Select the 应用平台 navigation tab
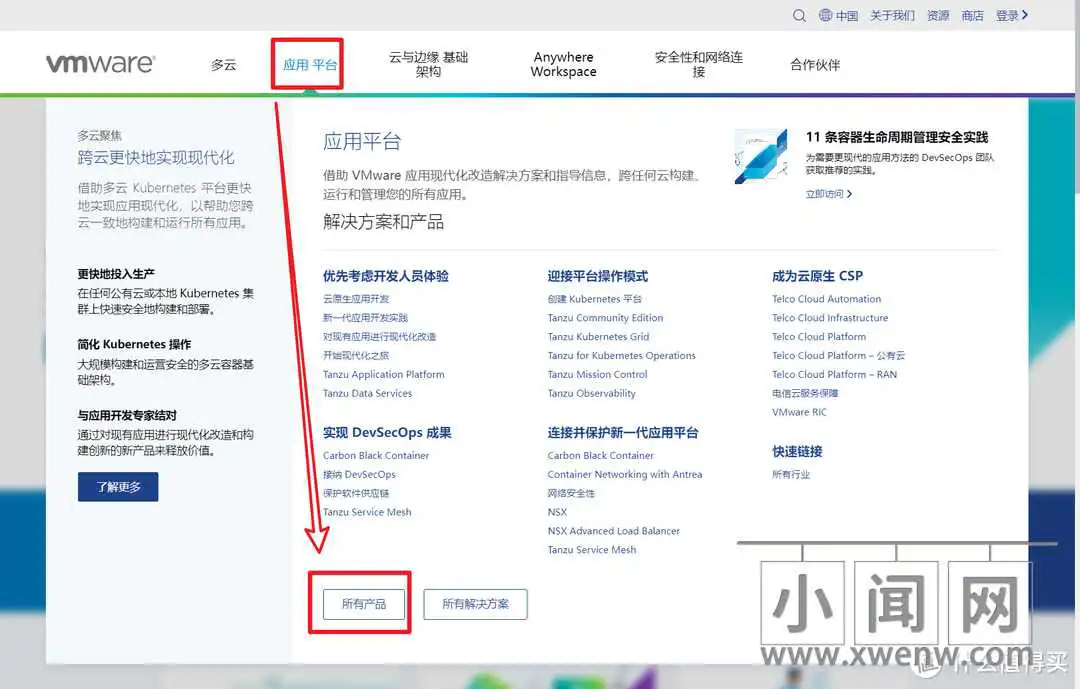Screen dimensions: 1080x689 click(x=309, y=65)
